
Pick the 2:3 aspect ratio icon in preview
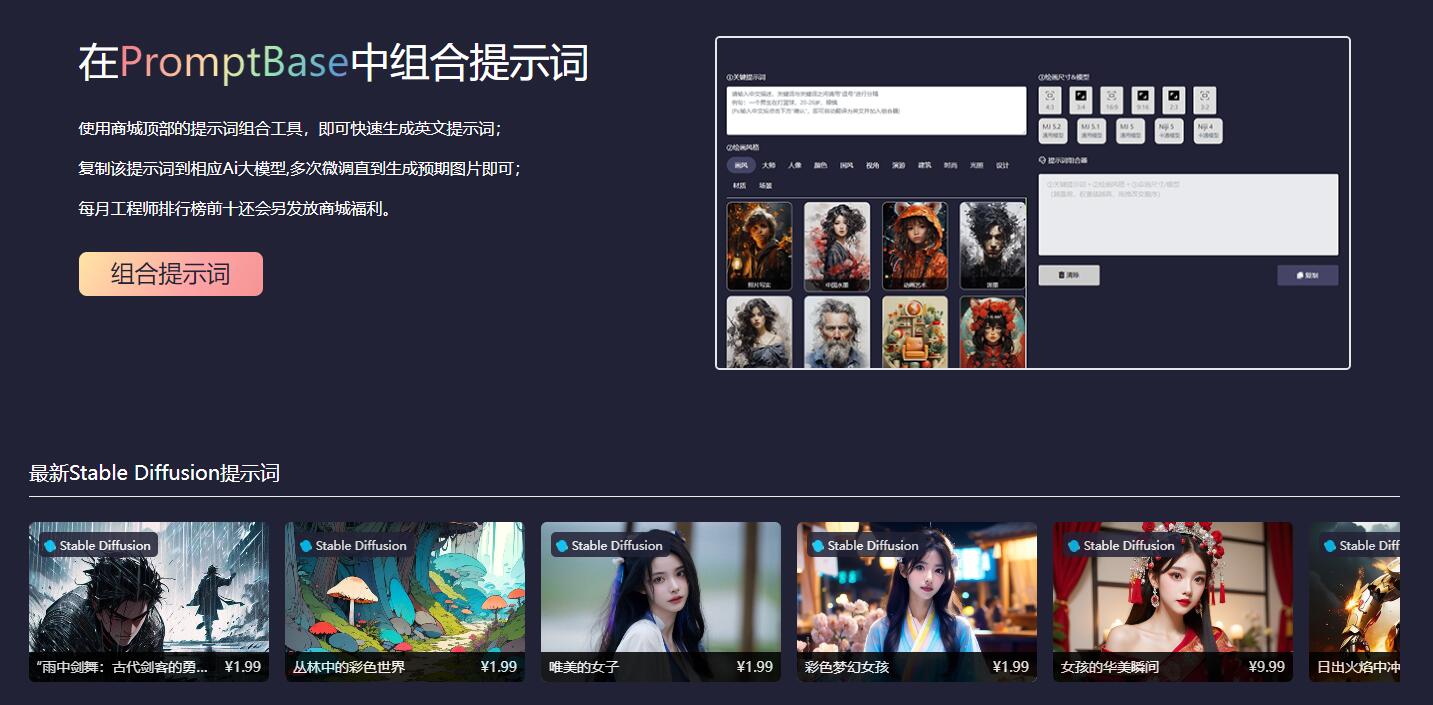click(x=1174, y=100)
